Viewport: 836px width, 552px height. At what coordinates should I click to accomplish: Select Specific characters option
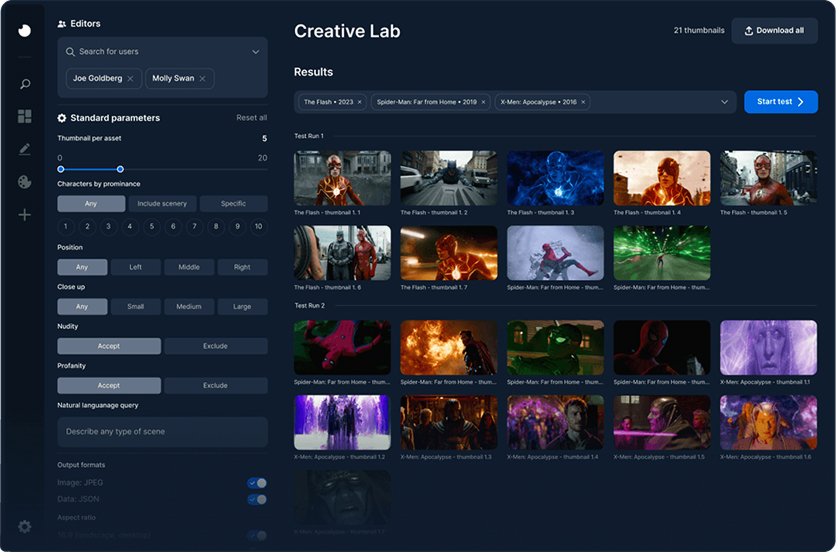click(234, 204)
